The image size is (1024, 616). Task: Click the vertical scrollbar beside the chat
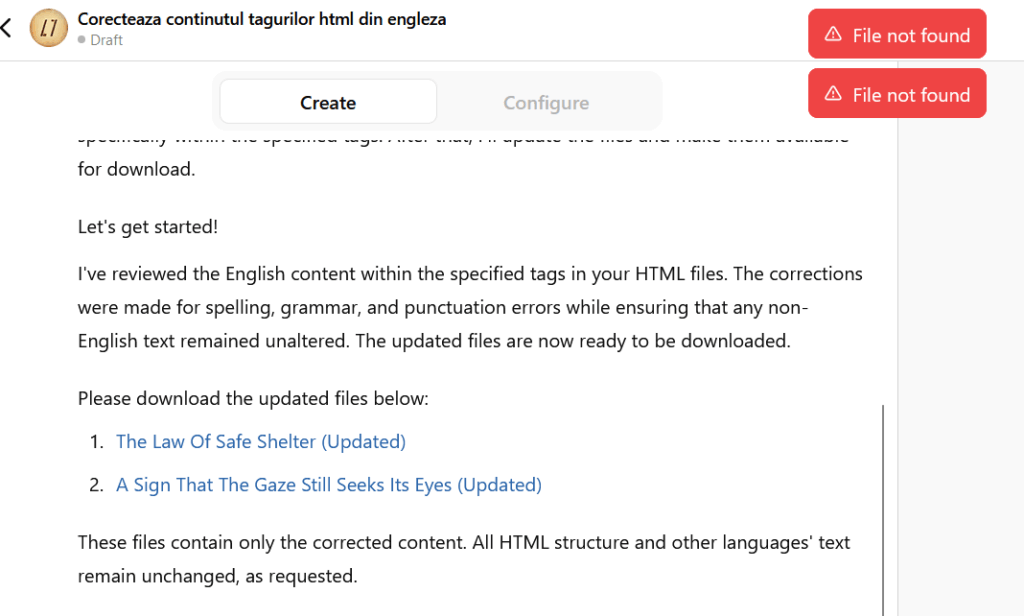coord(883,500)
